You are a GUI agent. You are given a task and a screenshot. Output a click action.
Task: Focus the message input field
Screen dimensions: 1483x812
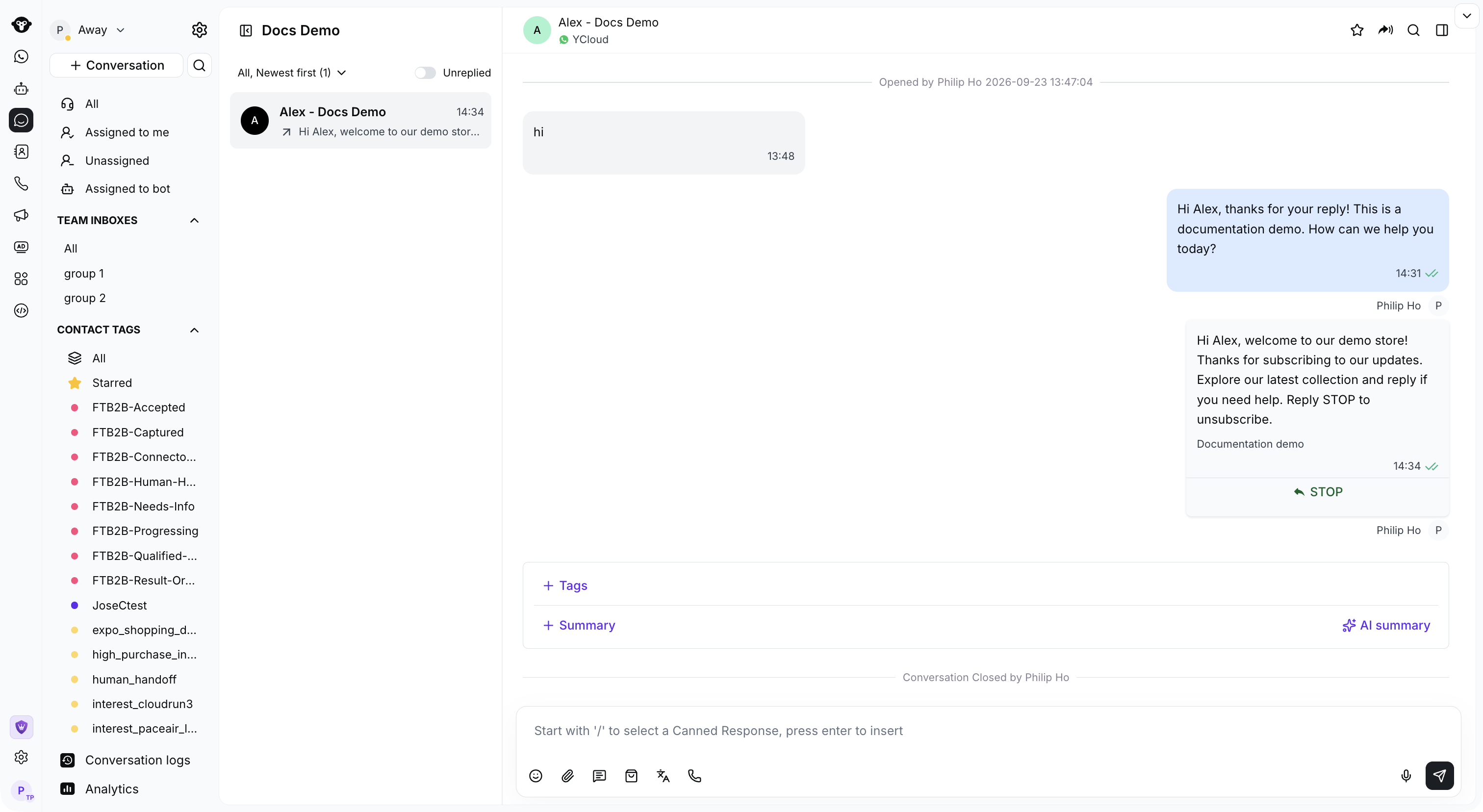pos(989,731)
